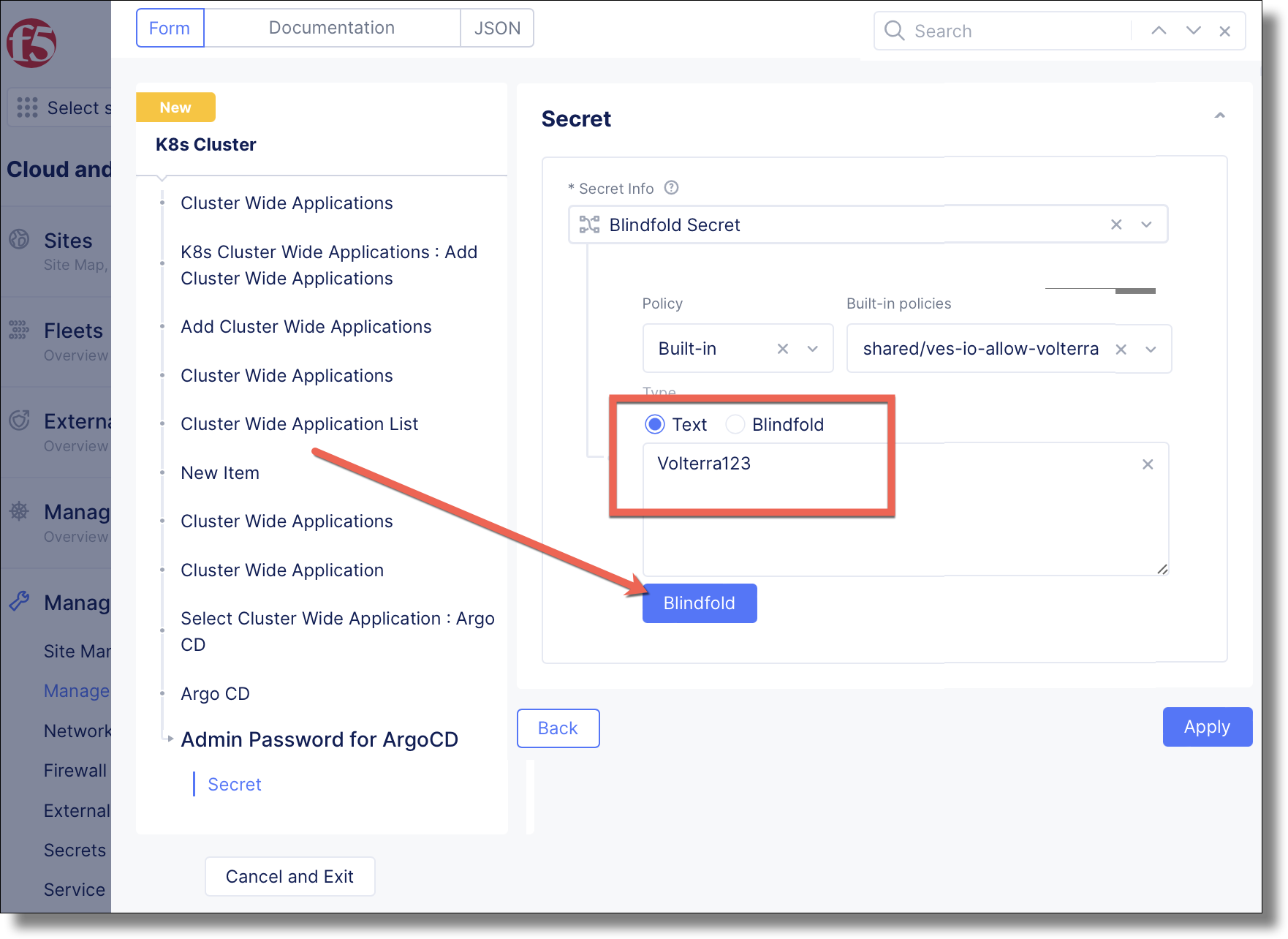The image size is (1288, 939).
Task: Click the magnifier icon in Search box
Action: click(895, 31)
